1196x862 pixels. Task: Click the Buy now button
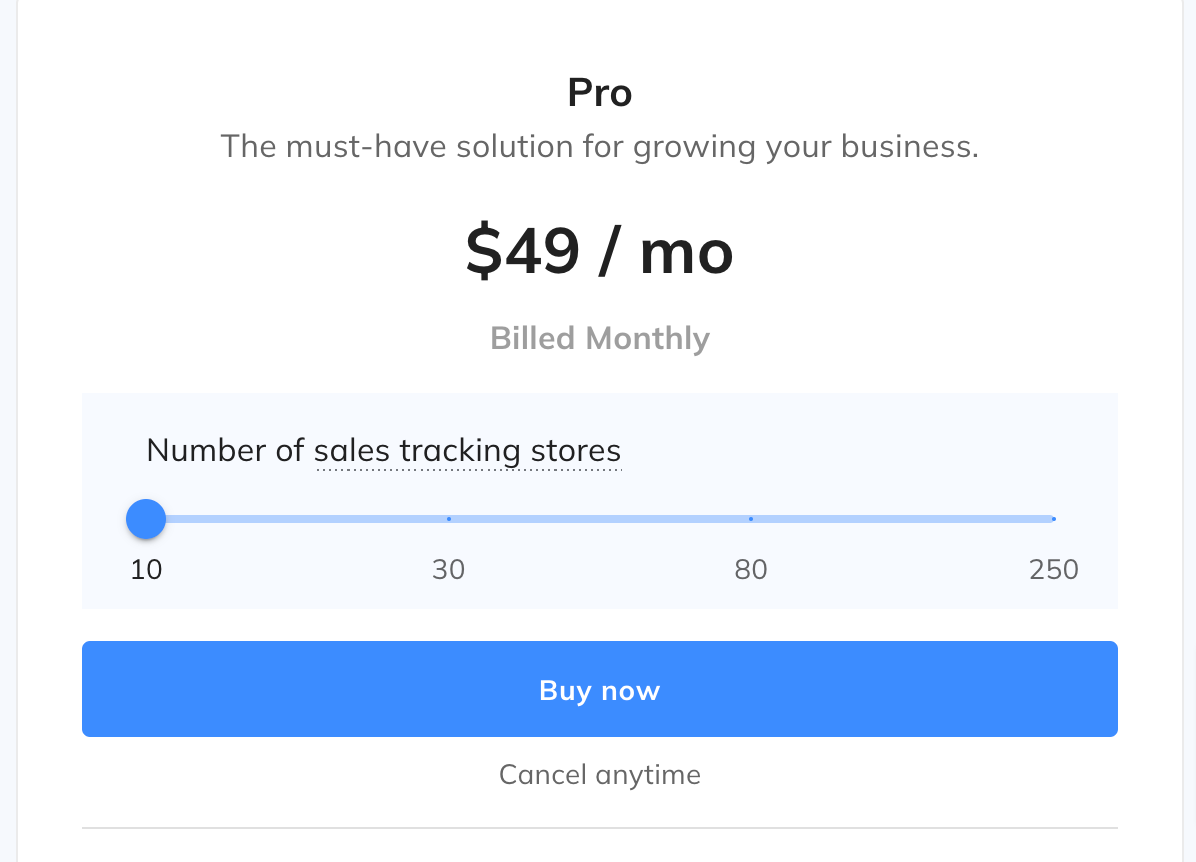[600, 689]
